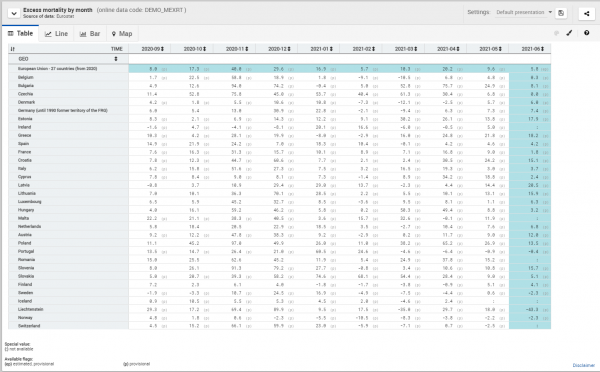Select the Liechtenstein row label
The image size is (600, 372).
point(31,309)
